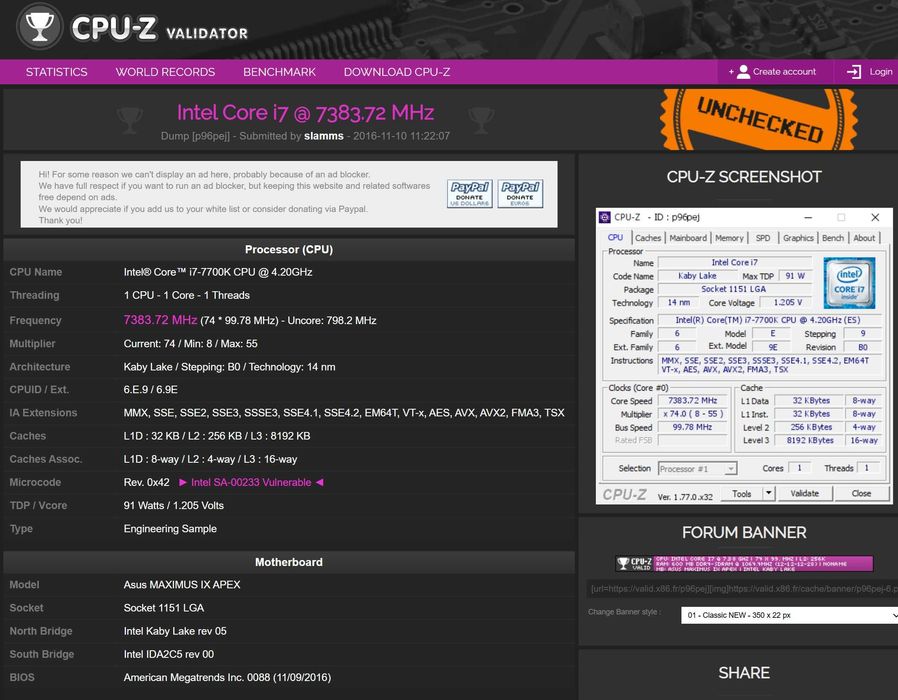Click the orange Unchecked stamp badge
This screenshot has width=898, height=700.
point(759,119)
